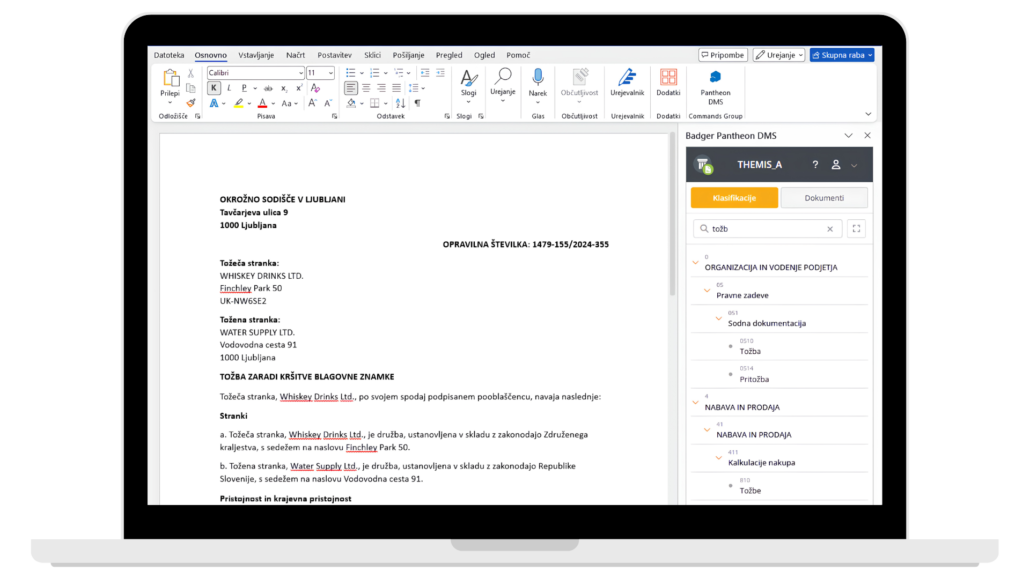Click the yellow highlight color button
Image resolution: width=1030 pixels, height=579 pixels.
pyautogui.click(x=238, y=103)
